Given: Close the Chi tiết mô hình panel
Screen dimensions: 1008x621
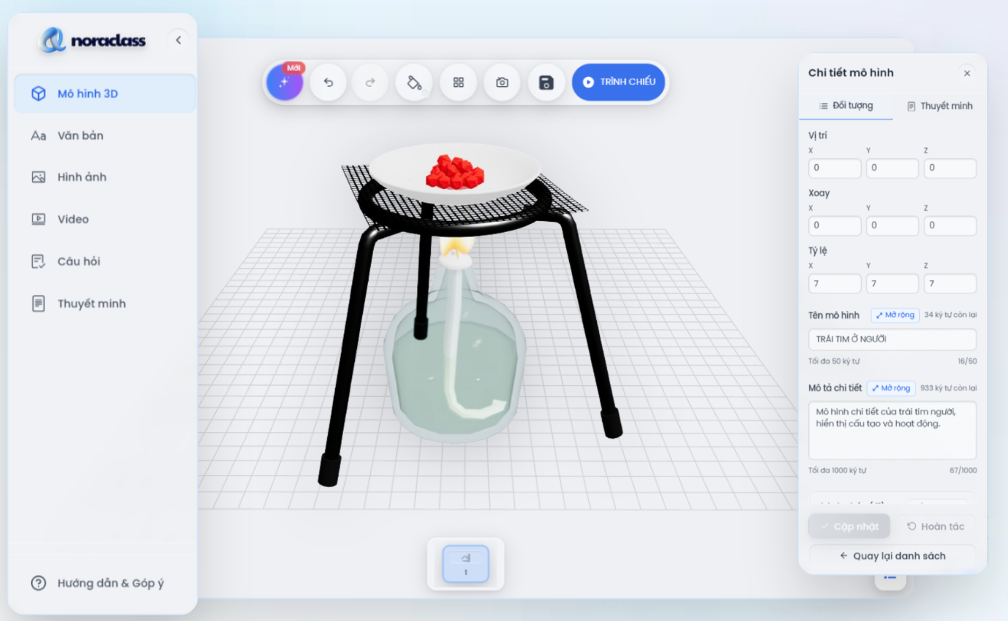Looking at the screenshot, I should tap(966, 73).
